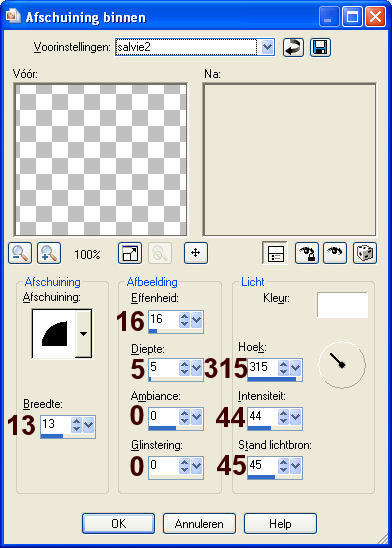Viewport: 392px width, 548px height.
Task: Open Help for this dialog
Action: [x=280, y=524]
